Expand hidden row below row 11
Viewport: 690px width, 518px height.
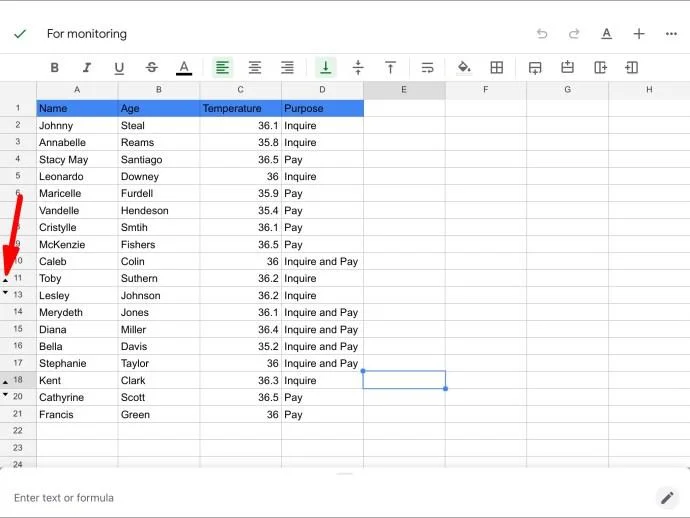pyautogui.click(x=5, y=280)
